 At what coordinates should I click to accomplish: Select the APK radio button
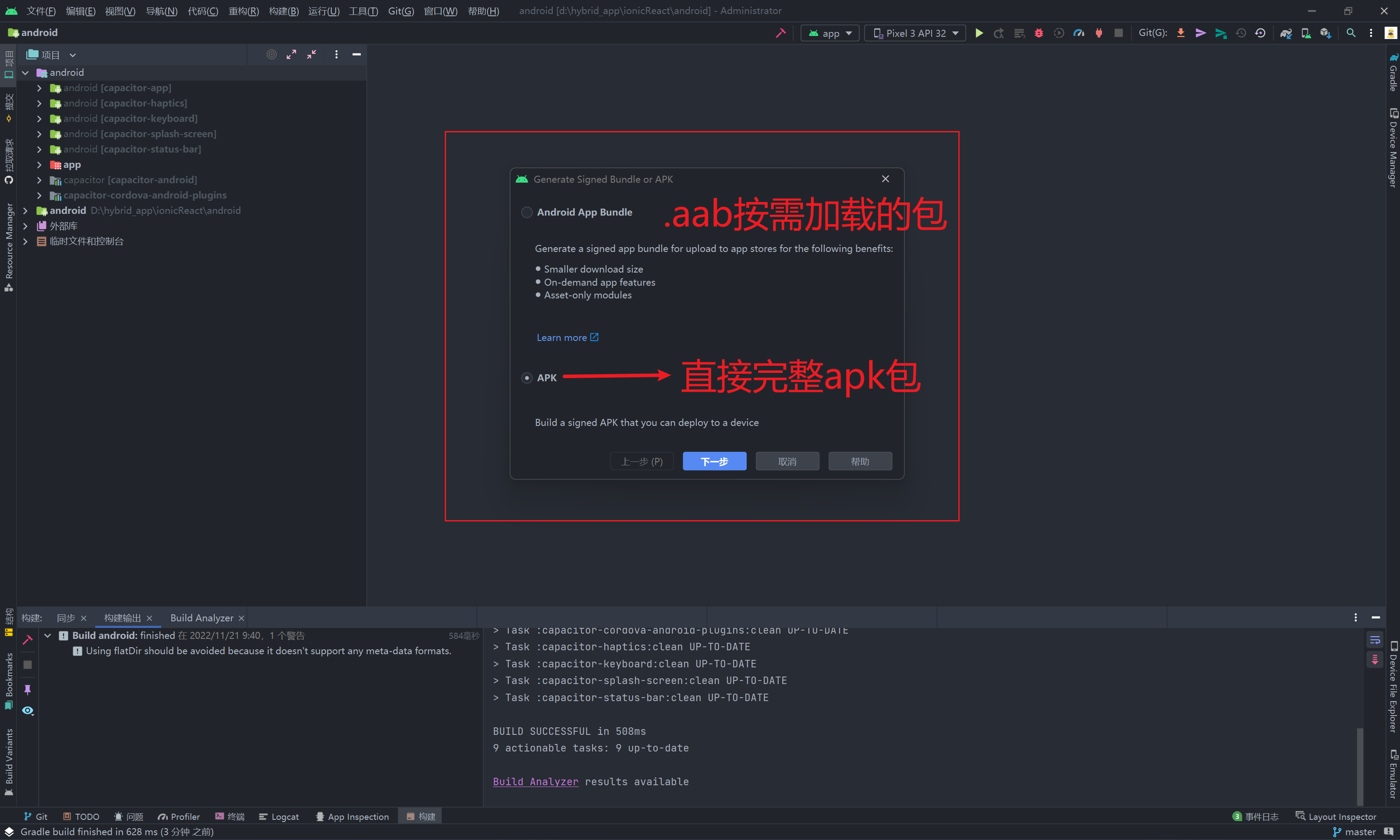click(x=527, y=378)
